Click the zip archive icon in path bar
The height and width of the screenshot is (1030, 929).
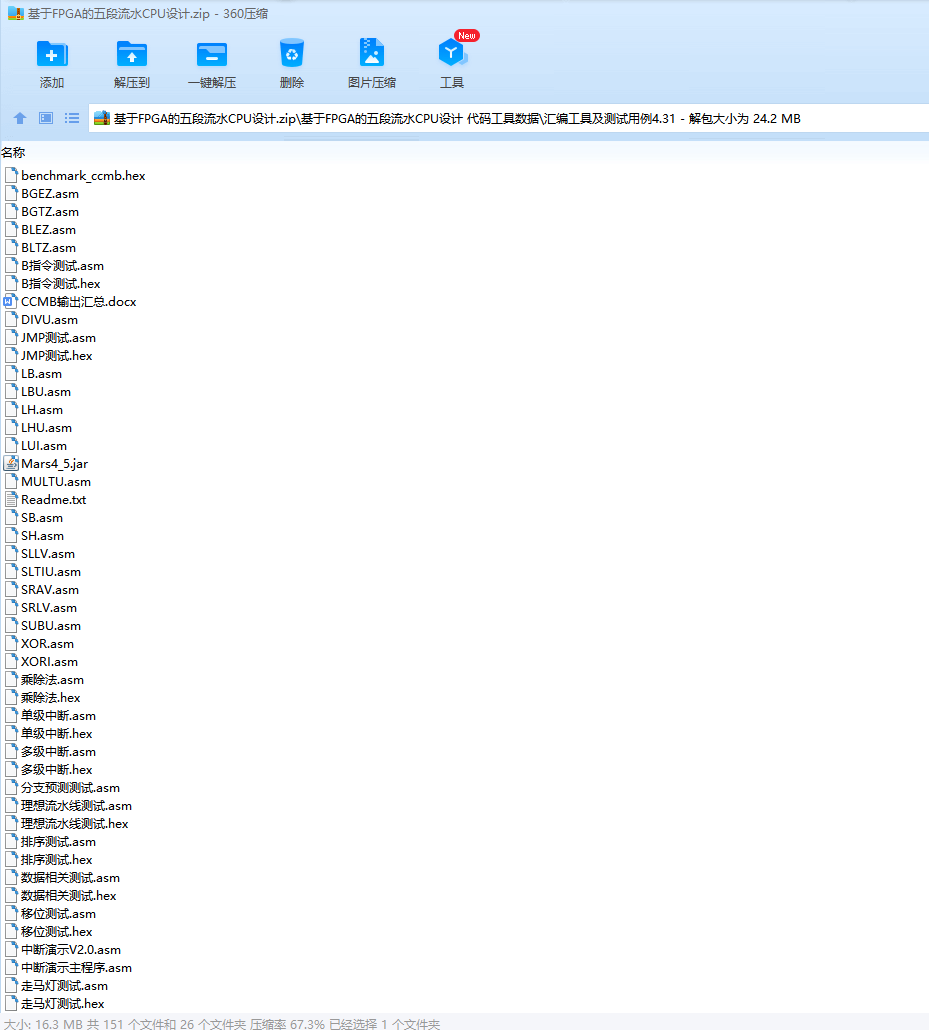point(102,118)
